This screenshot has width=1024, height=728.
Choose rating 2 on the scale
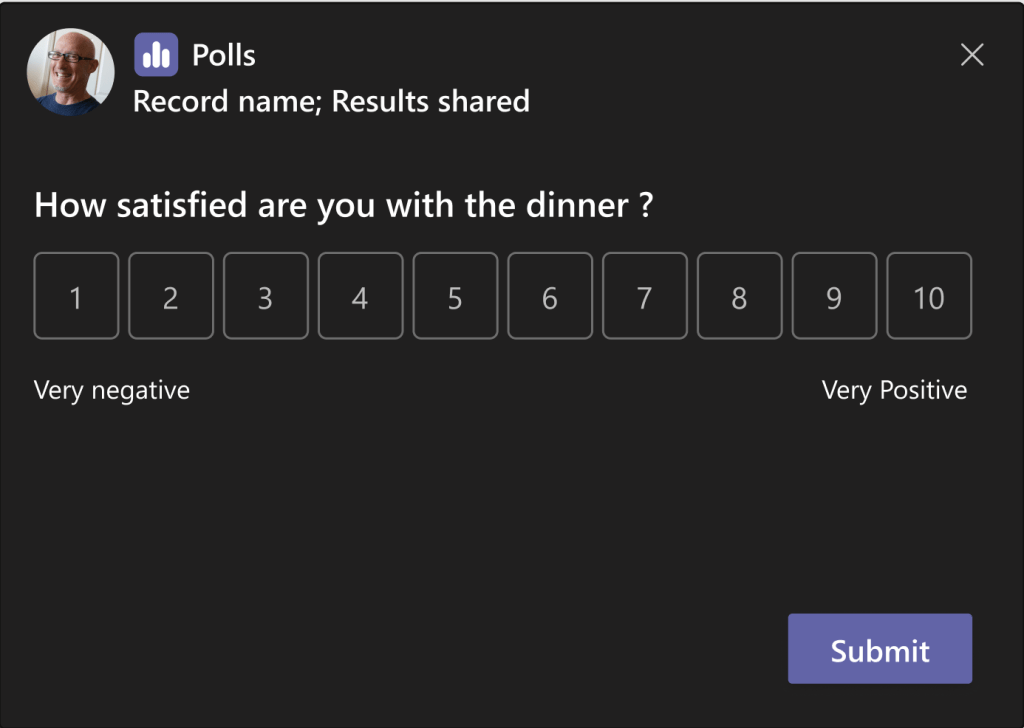pyautogui.click(x=171, y=296)
